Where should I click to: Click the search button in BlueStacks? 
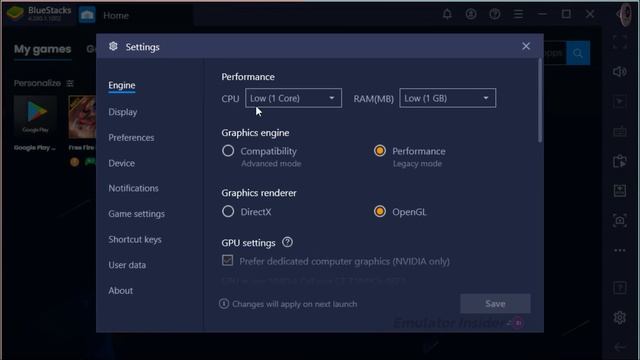tap(578, 53)
